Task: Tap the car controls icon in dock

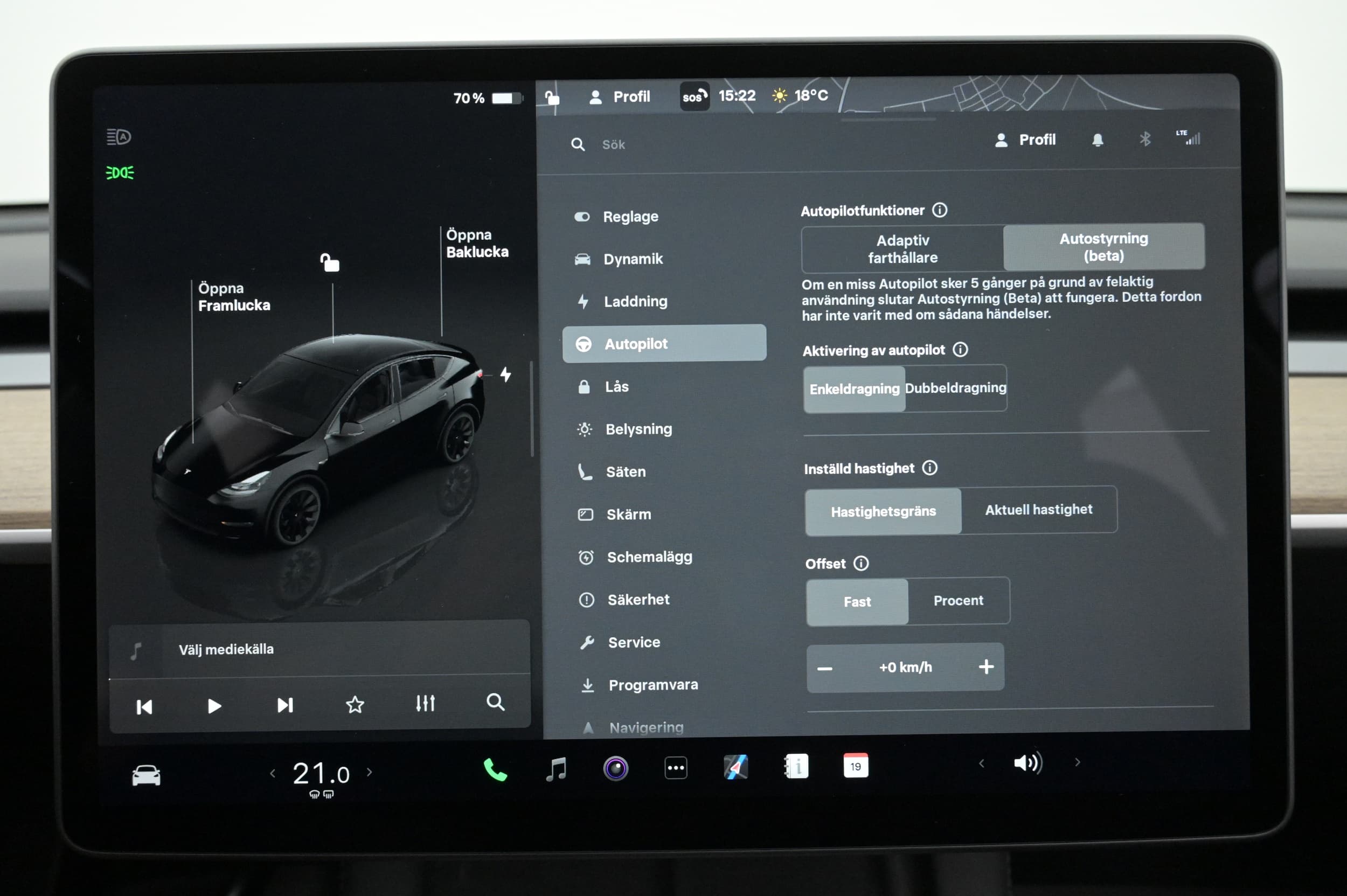Action: (147, 775)
